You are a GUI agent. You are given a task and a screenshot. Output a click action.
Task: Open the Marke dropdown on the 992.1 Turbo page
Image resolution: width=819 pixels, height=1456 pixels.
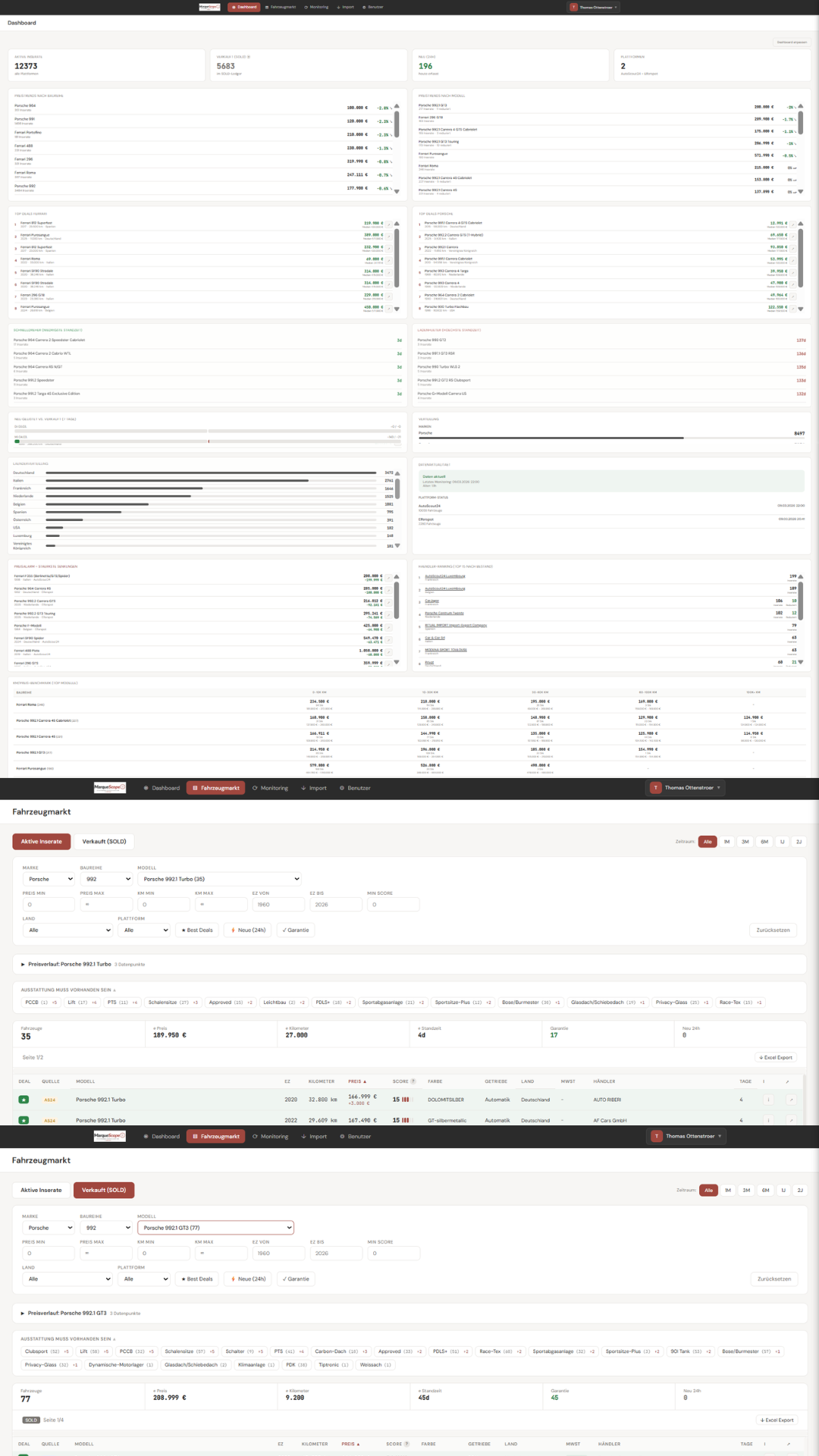coord(49,879)
